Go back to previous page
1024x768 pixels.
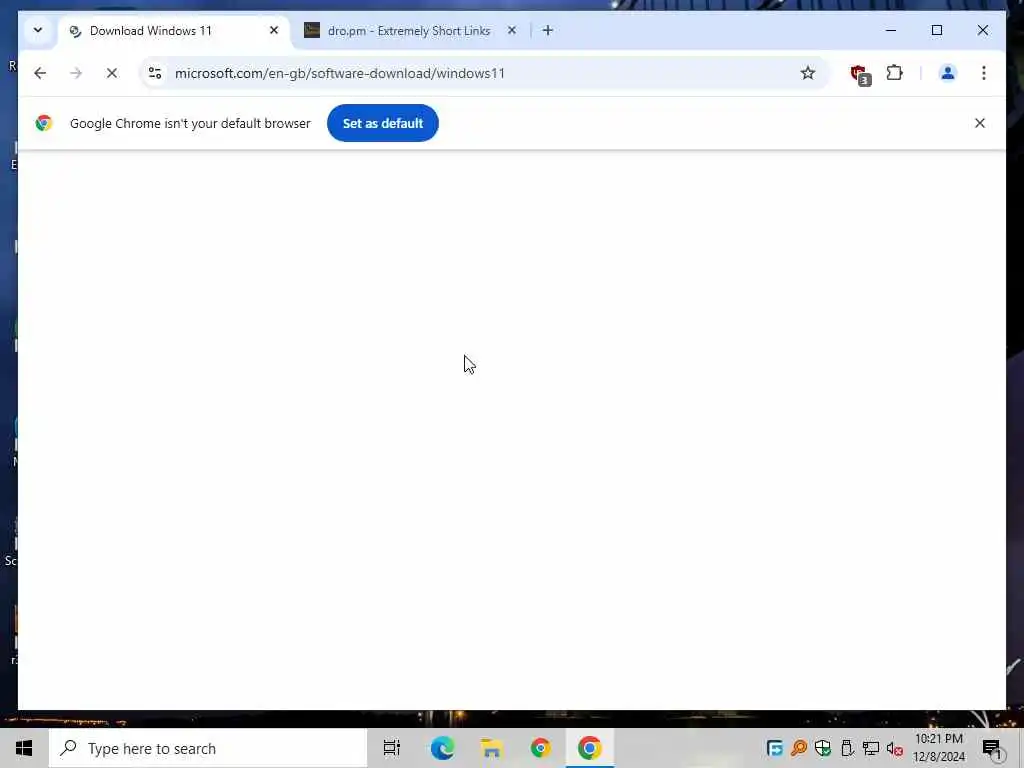(40, 73)
